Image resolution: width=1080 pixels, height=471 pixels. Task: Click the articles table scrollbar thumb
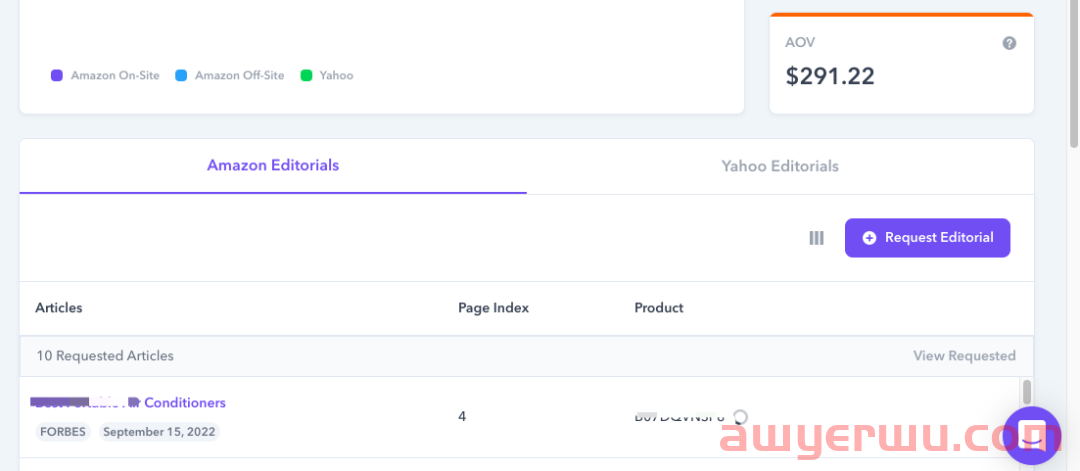pos(1026,392)
